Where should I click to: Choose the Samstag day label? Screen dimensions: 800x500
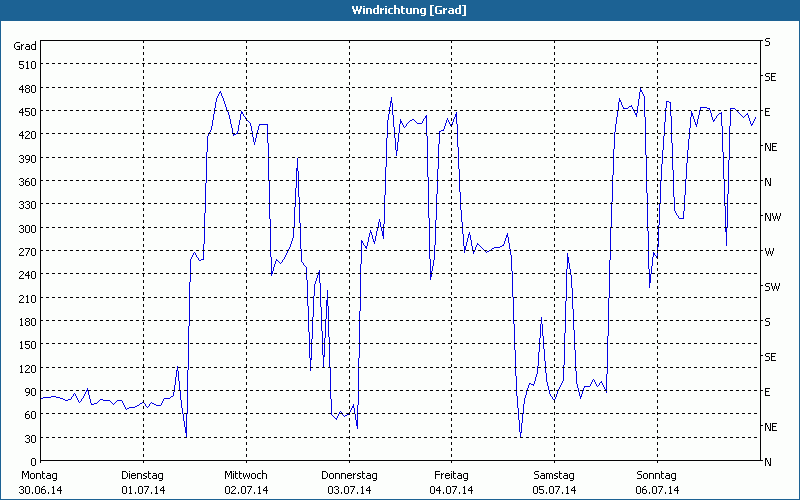554,475
